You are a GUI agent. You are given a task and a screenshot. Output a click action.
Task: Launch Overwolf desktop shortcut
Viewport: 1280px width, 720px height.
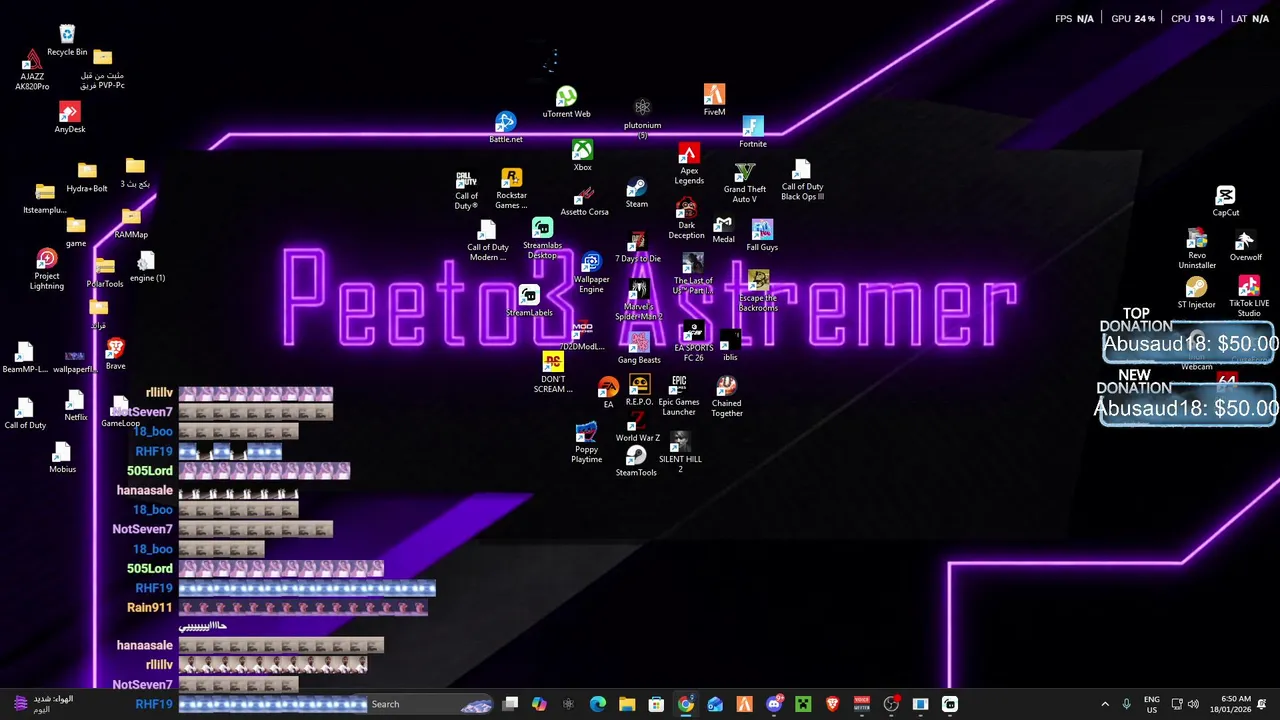pyautogui.click(x=1245, y=246)
